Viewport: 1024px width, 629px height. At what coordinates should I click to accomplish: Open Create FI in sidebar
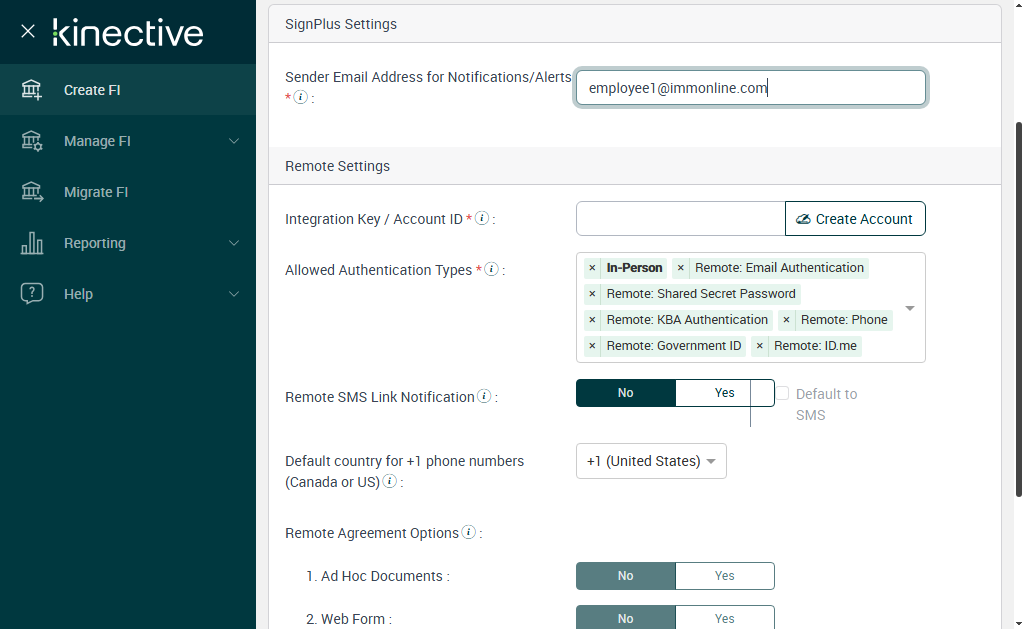128,90
